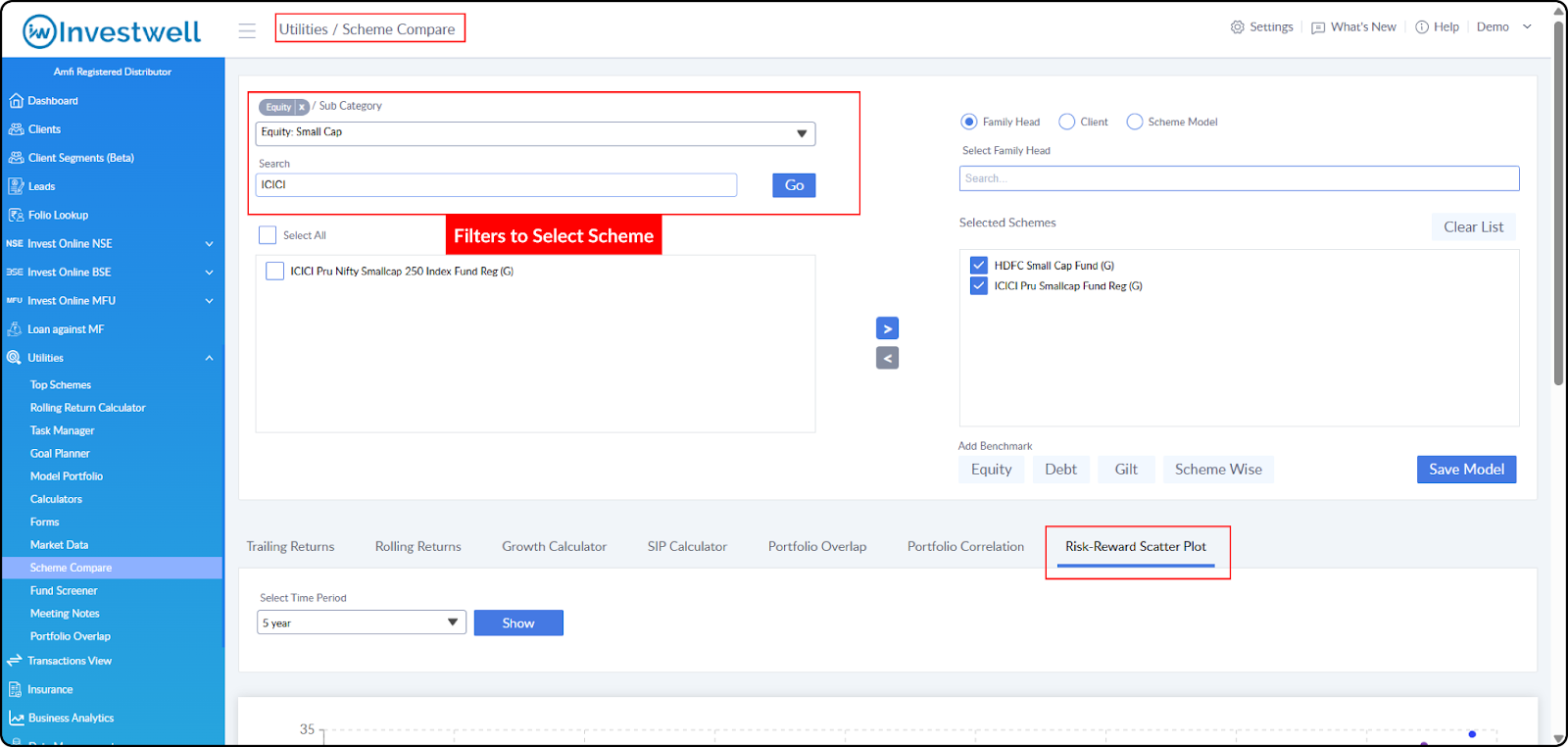Expand the Invest Online NSE chevron
Screen dimensions: 1568x747
point(209,244)
